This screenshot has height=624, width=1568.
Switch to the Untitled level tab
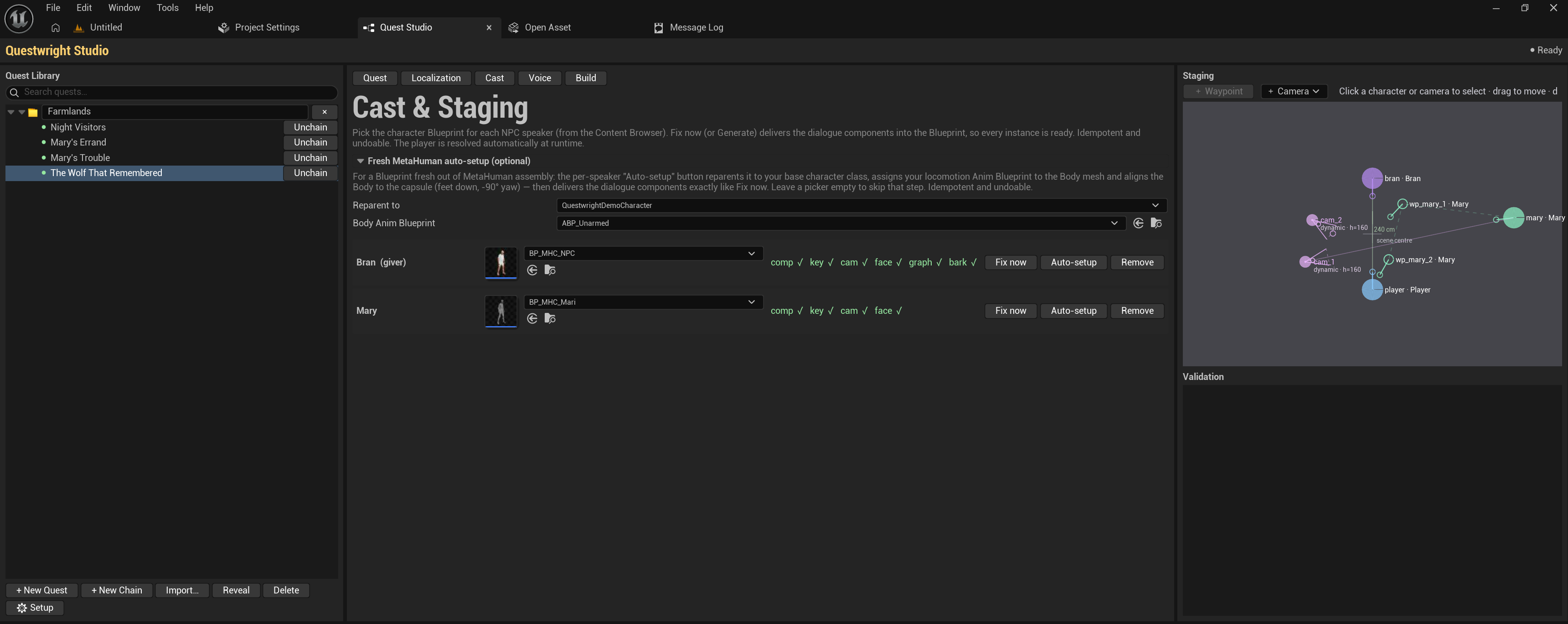106,27
